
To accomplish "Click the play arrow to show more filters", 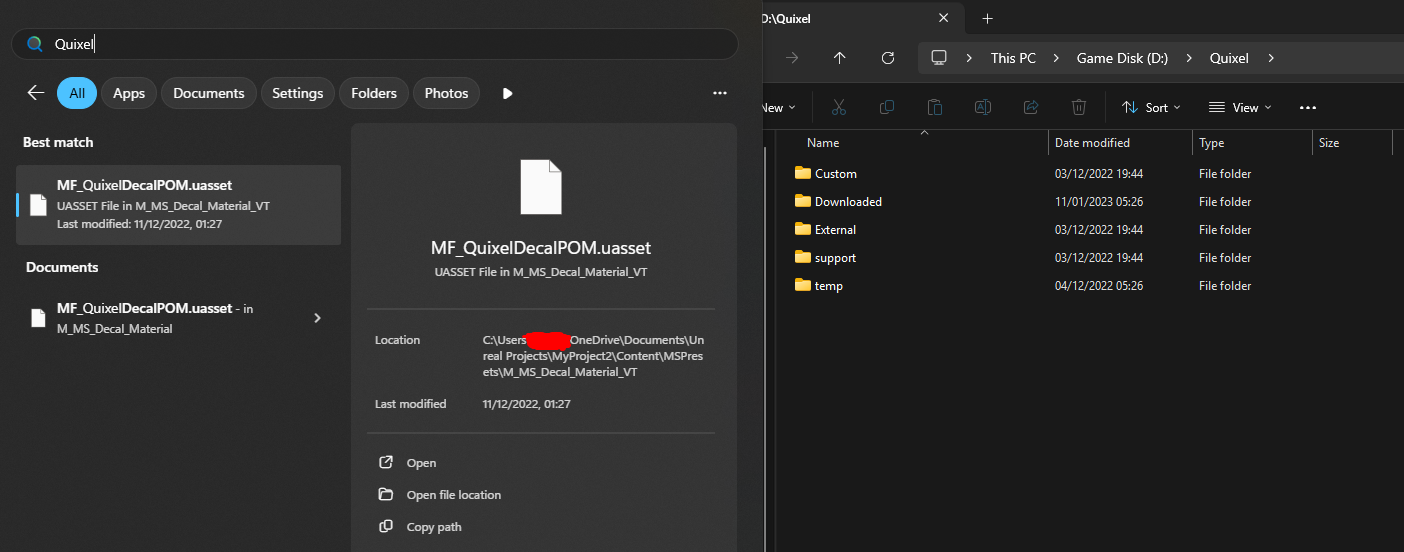I will [x=508, y=93].
